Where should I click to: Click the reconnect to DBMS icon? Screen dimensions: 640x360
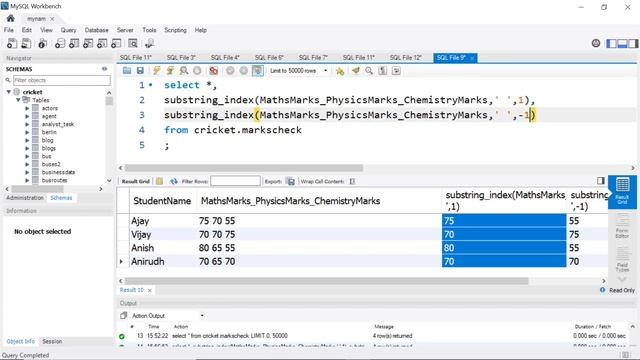coord(149,43)
